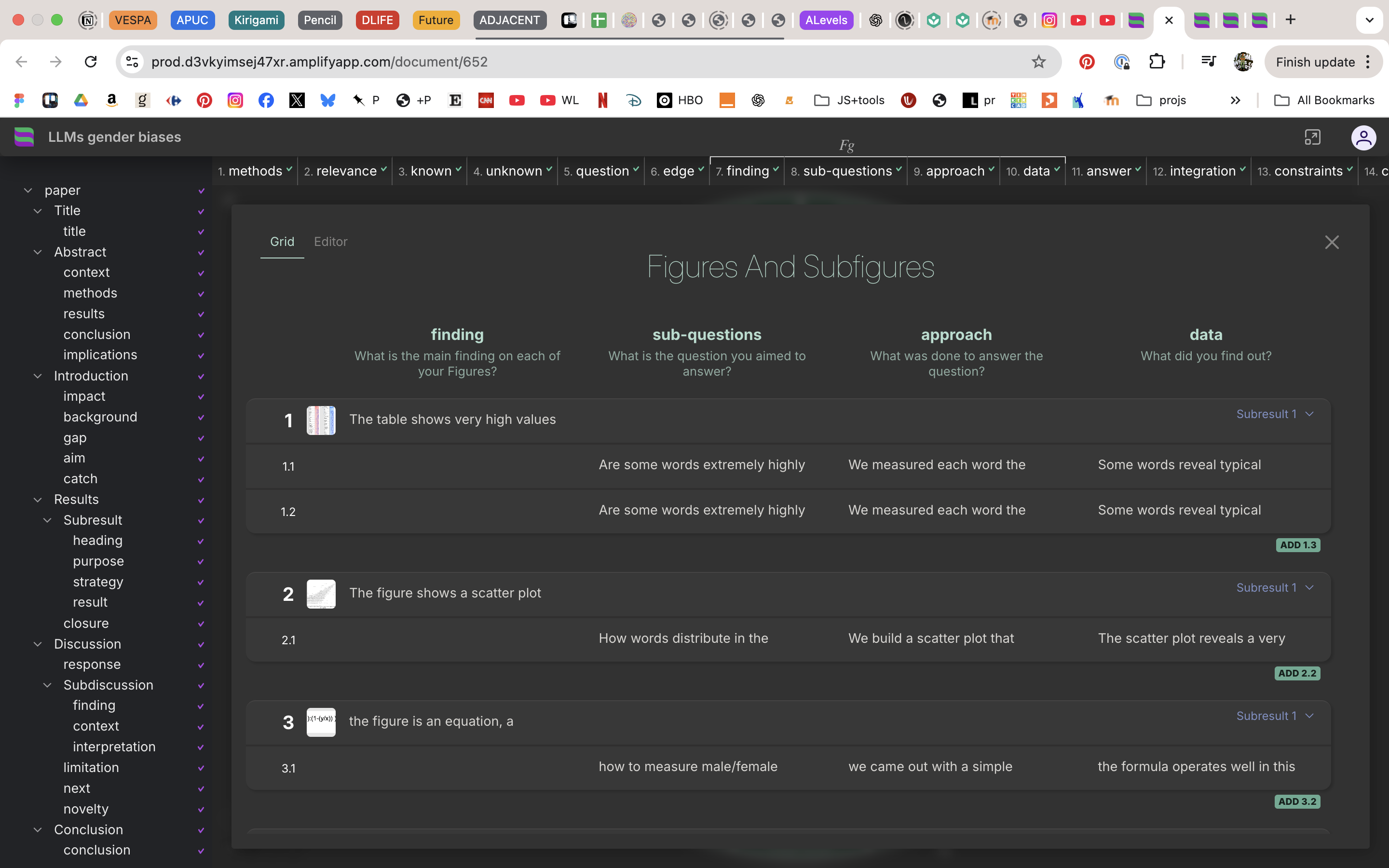1389x868 pixels.
Task: Collapse the Abstract section in sidebar
Action: [x=38, y=252]
